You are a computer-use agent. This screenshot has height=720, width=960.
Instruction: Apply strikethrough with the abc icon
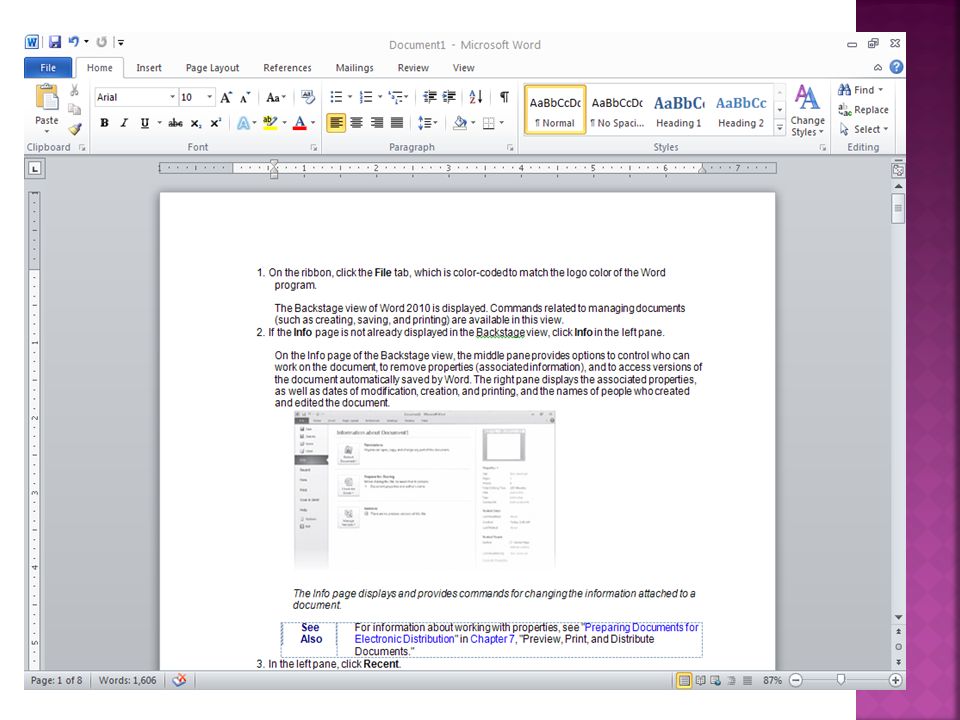175,123
